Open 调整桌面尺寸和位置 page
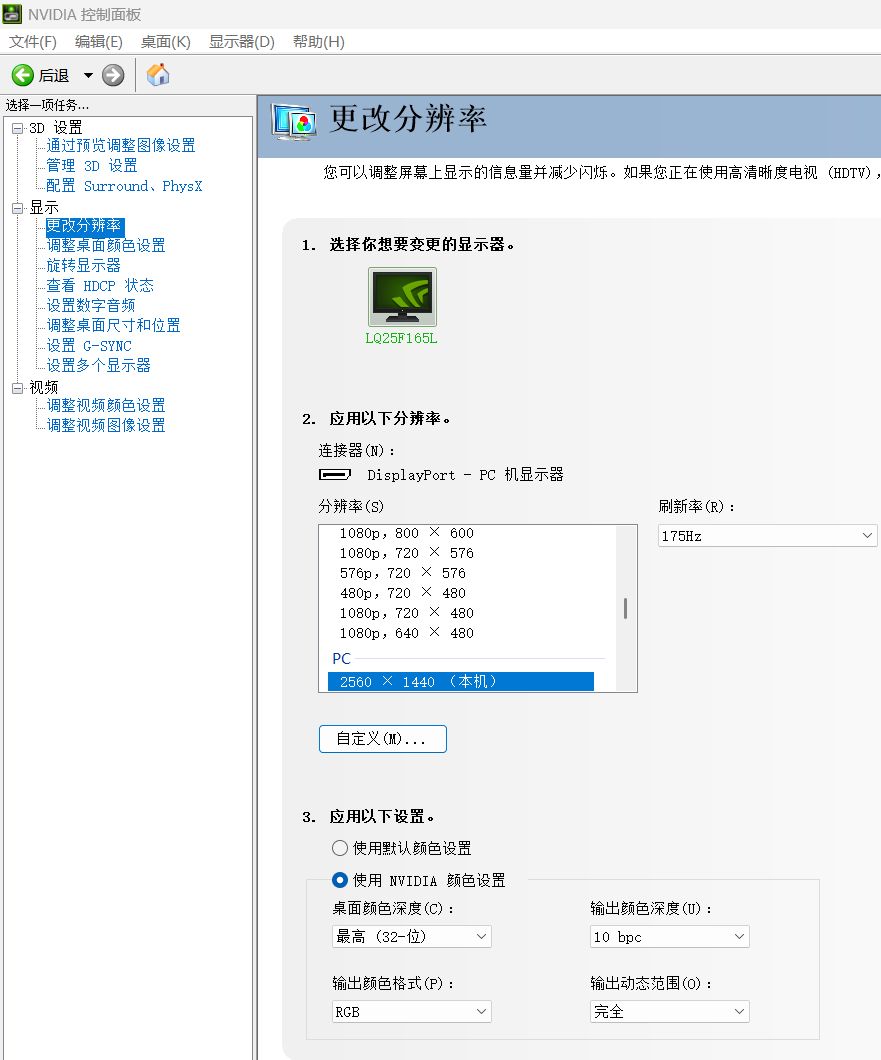This screenshot has width=881, height=1060. (113, 325)
